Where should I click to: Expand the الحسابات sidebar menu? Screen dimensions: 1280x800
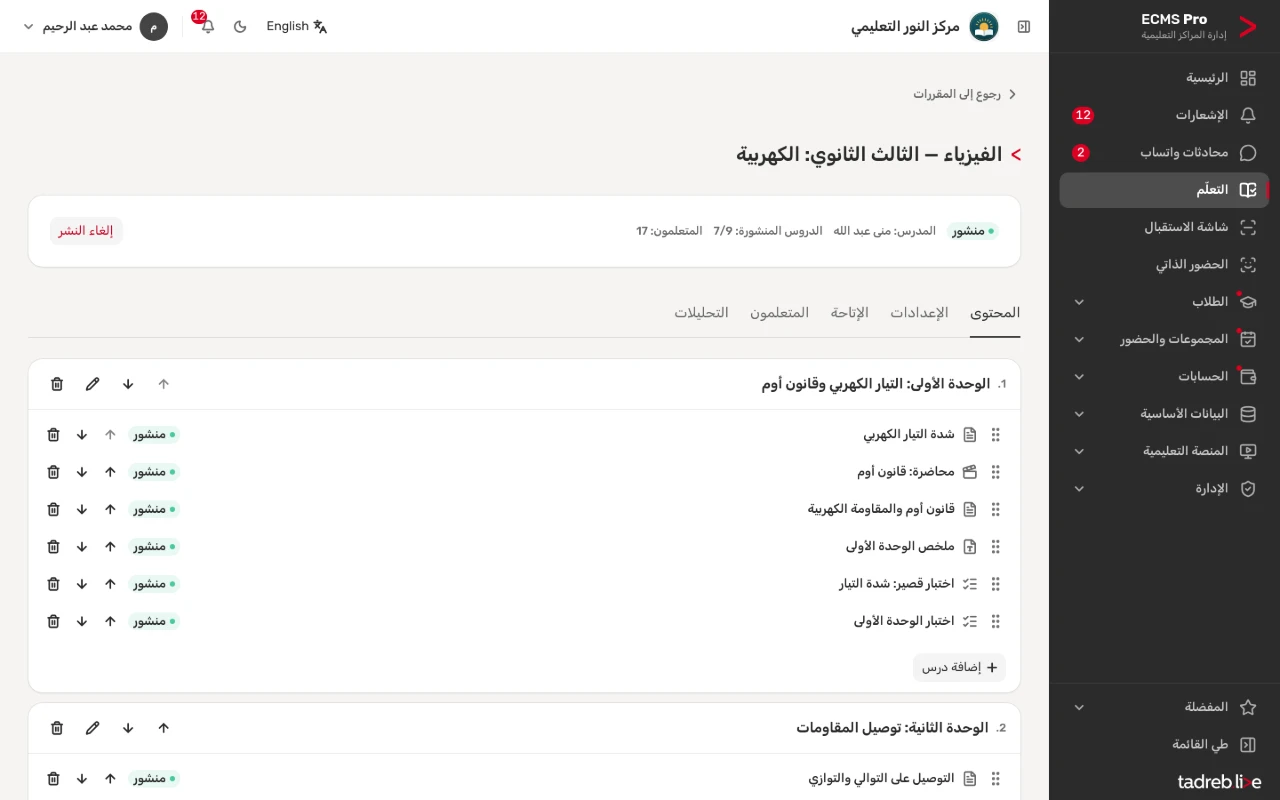(1165, 377)
